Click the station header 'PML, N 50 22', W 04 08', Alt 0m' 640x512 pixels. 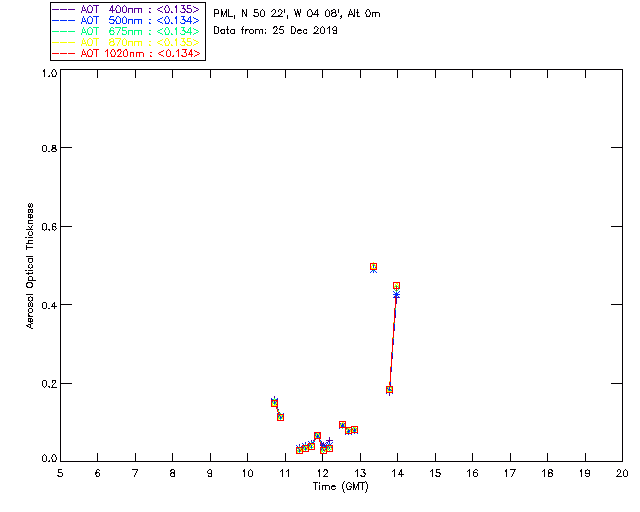pyautogui.click(x=297, y=14)
